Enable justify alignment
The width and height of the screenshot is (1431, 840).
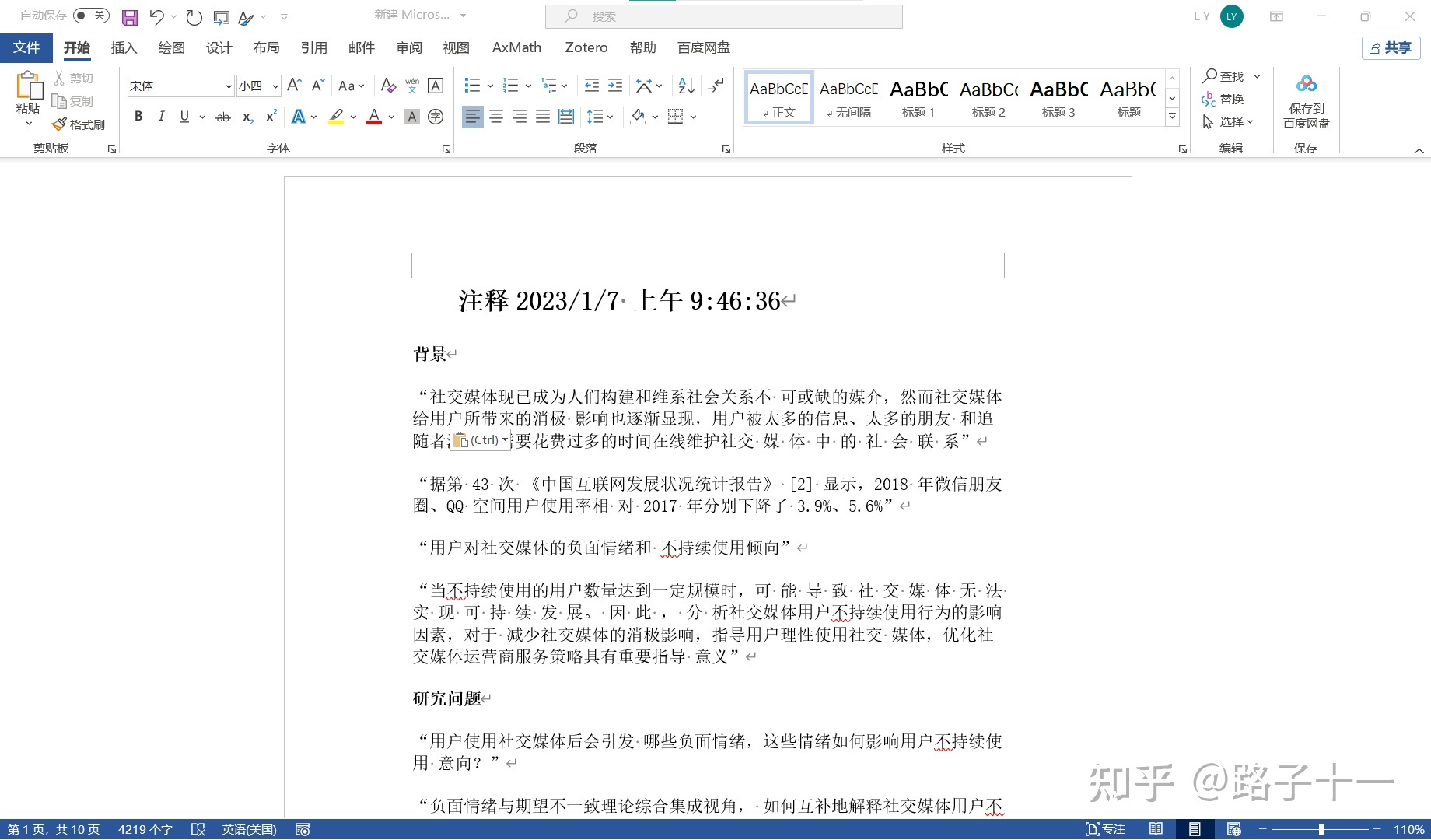pyautogui.click(x=543, y=117)
